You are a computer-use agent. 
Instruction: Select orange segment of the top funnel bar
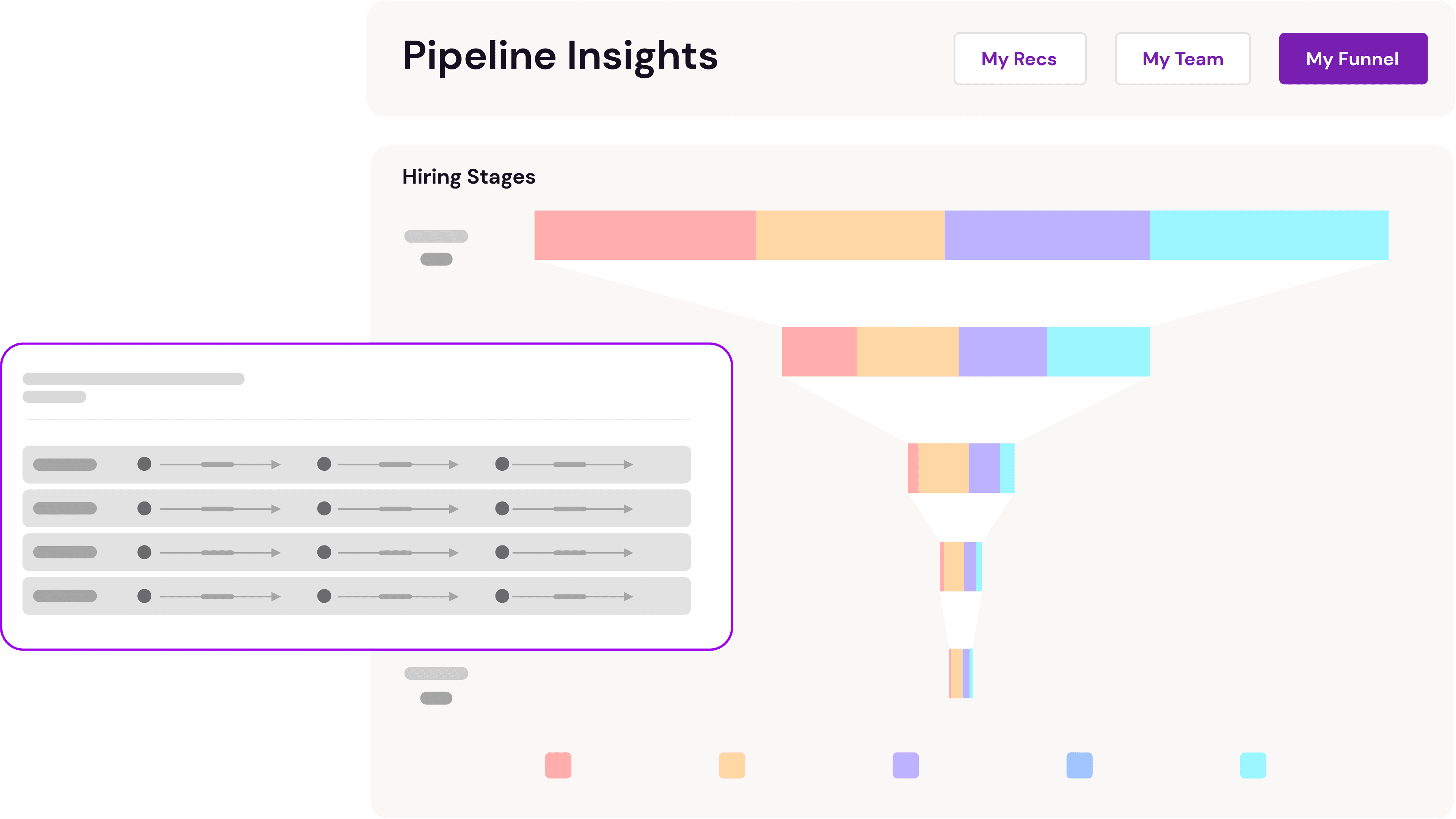(x=849, y=235)
